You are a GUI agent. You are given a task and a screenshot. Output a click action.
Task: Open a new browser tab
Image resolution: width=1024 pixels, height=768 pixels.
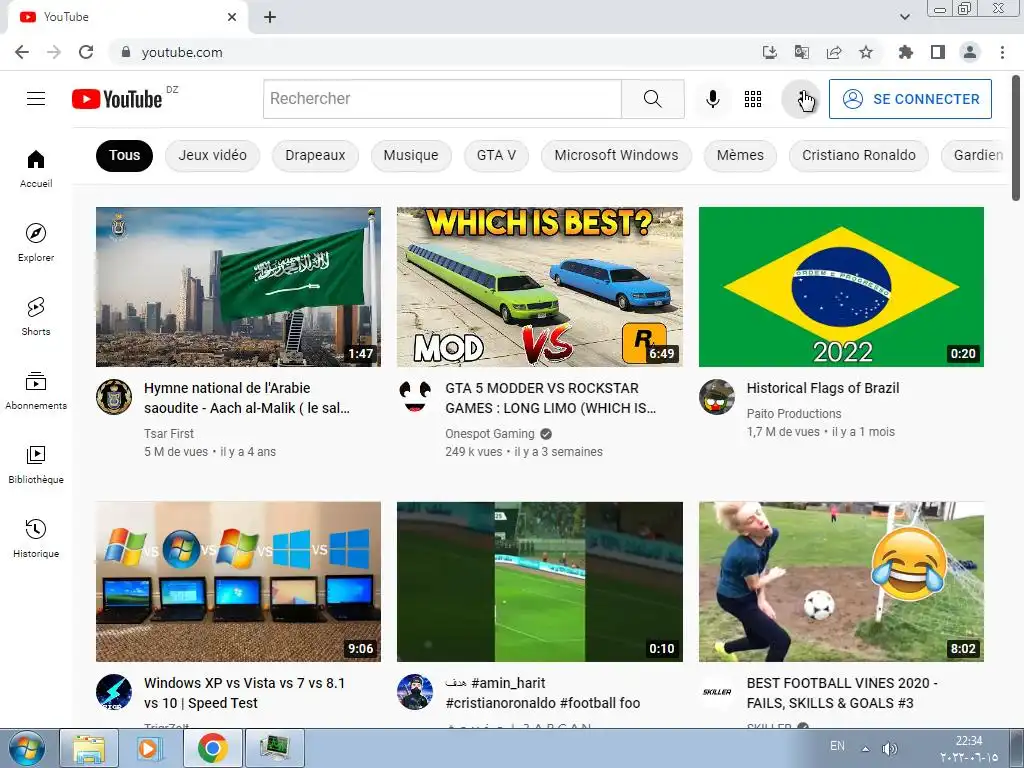270,17
